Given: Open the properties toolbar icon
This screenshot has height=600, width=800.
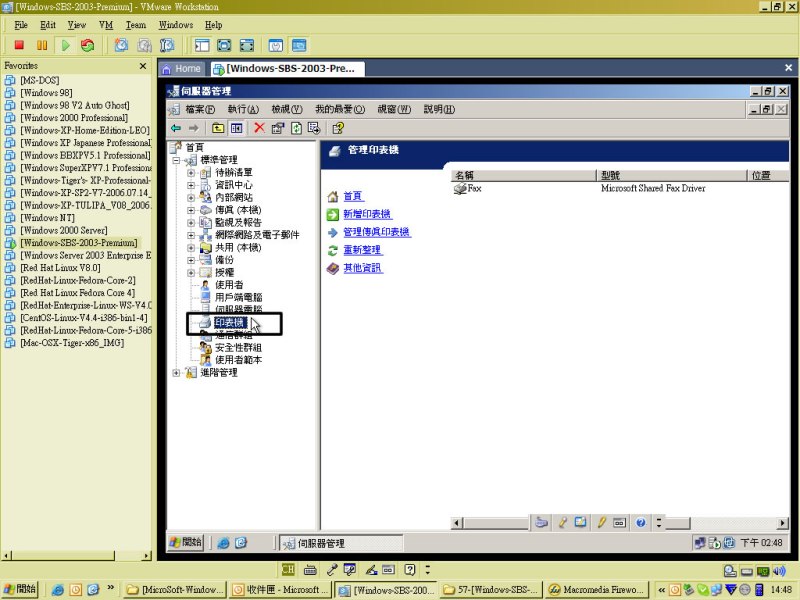Looking at the screenshot, I should (x=278, y=128).
